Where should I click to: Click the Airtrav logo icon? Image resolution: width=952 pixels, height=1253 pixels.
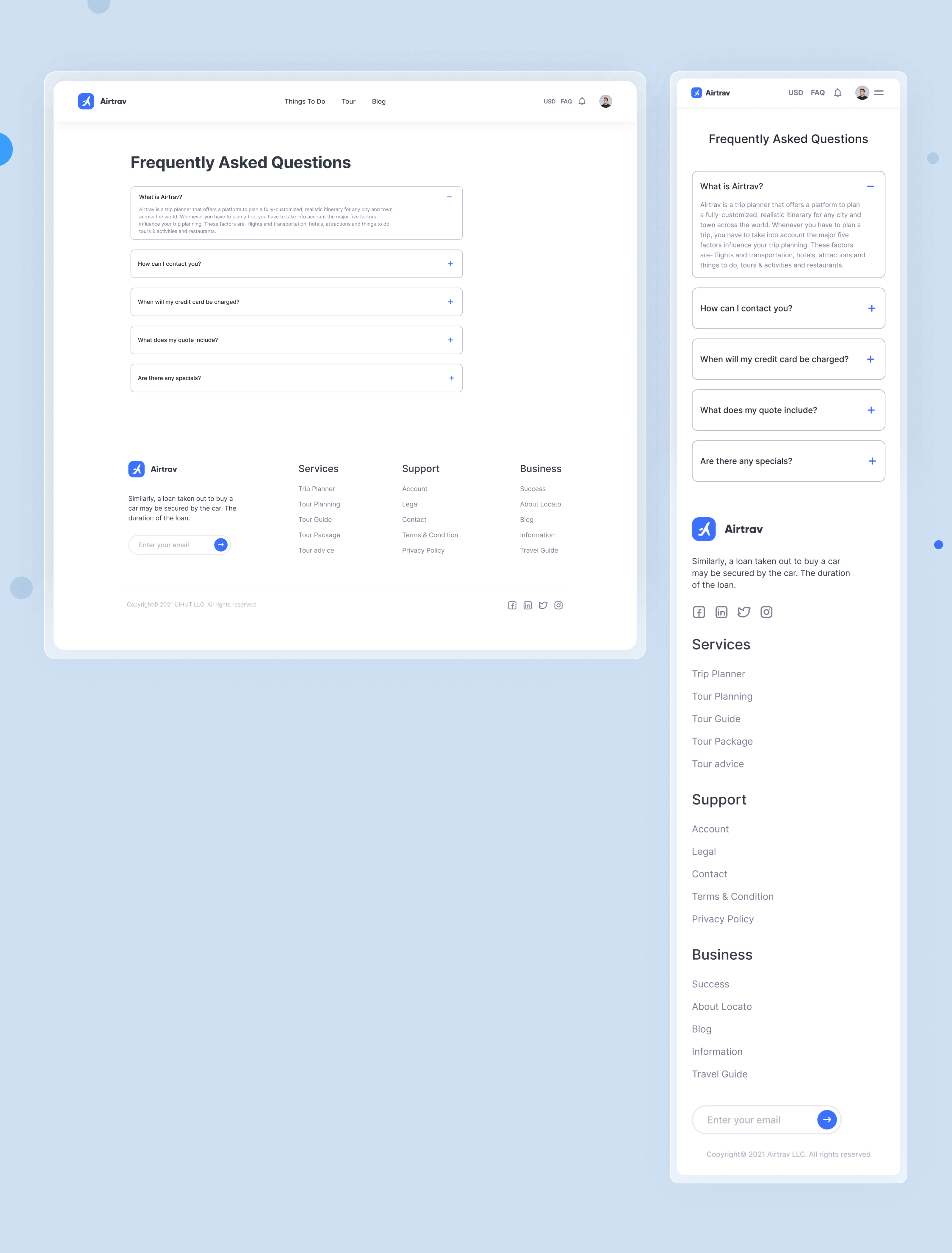86,101
